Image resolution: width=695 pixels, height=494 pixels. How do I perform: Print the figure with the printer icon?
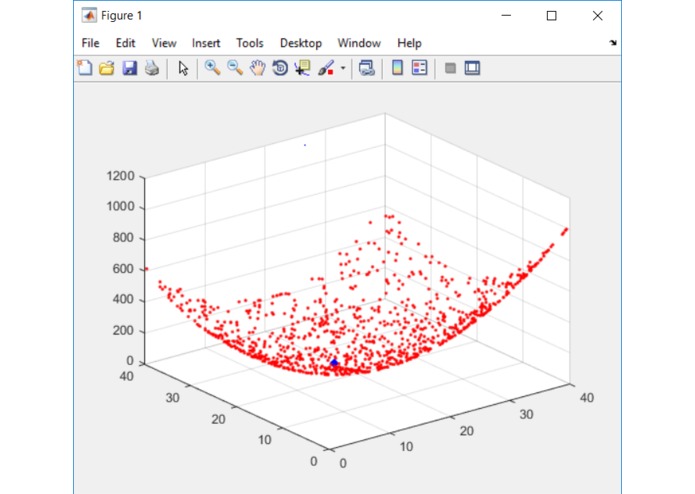coord(152,68)
